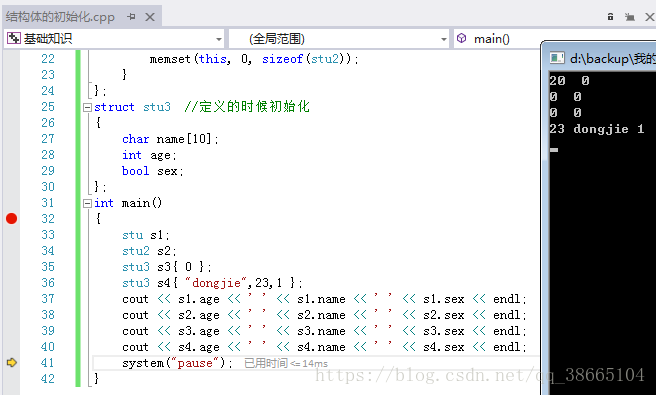Click the 已用时间 <=14ms perf tip

[286, 363]
